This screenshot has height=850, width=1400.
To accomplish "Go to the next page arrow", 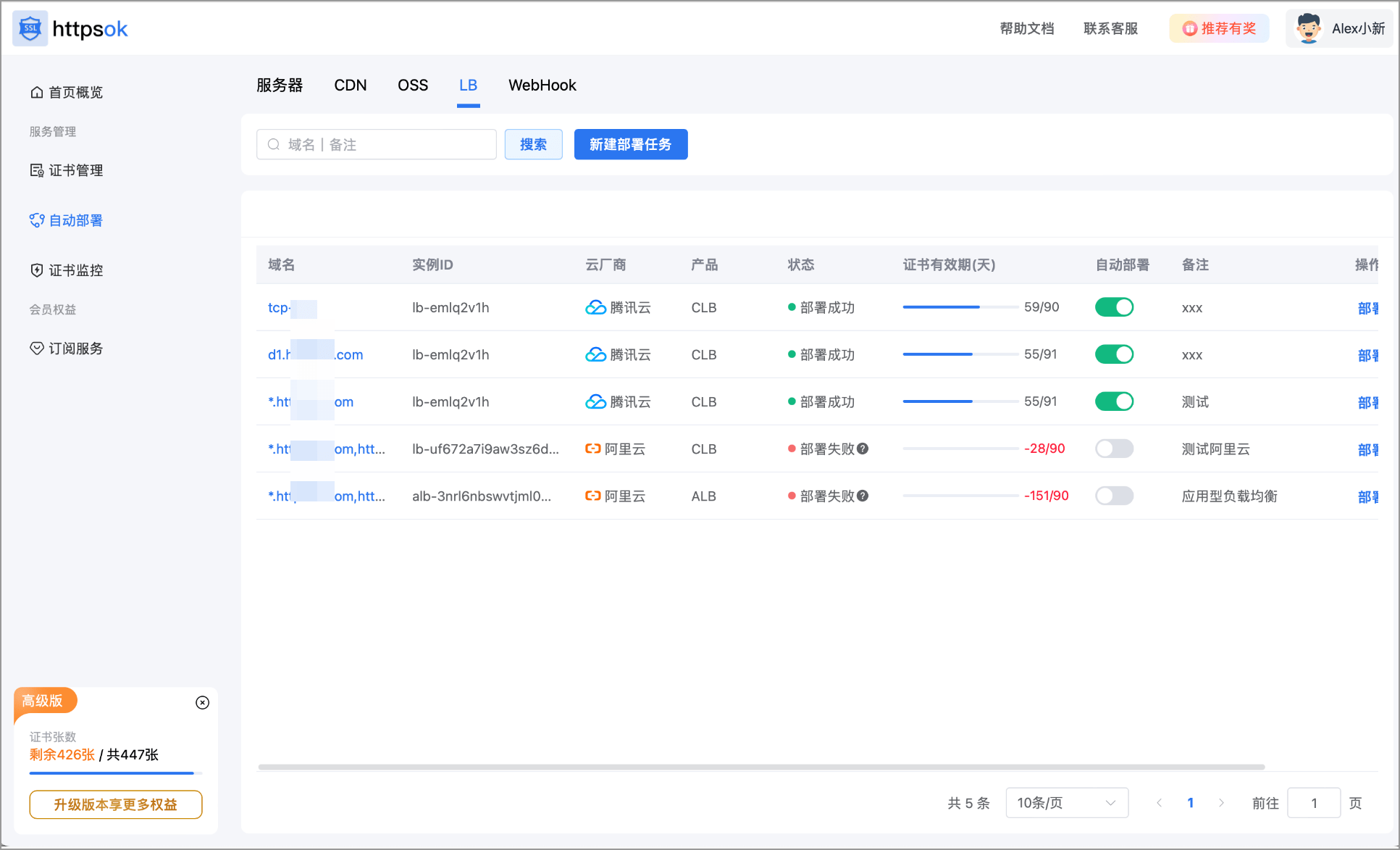I will click(x=1222, y=803).
